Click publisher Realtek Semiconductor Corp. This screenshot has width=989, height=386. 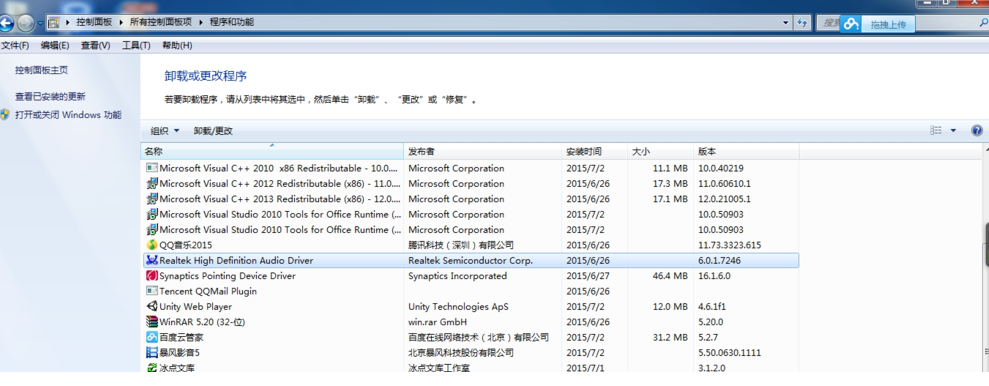click(471, 260)
